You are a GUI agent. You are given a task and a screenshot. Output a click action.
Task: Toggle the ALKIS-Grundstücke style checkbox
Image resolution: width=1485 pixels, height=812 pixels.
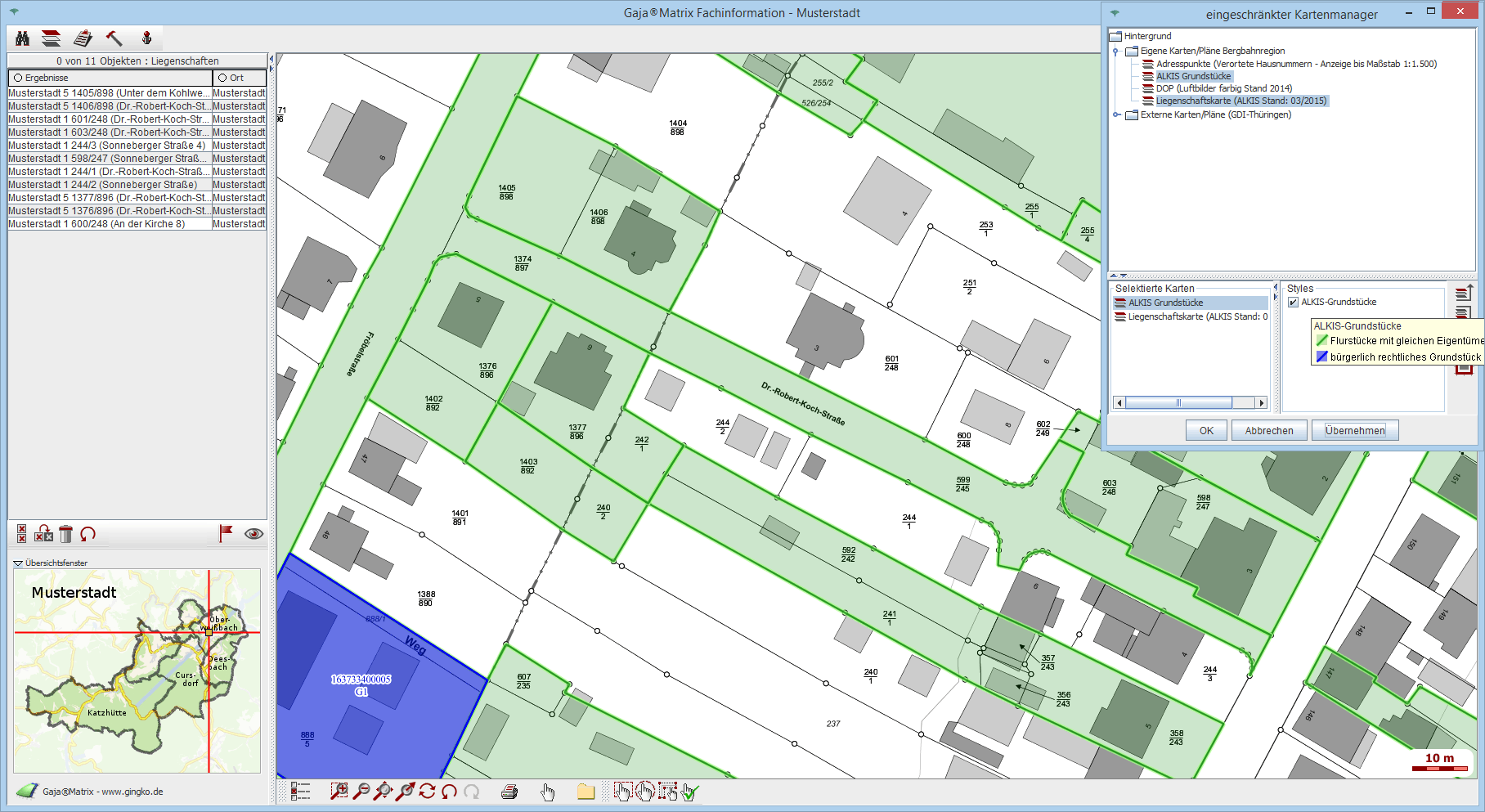click(1293, 303)
